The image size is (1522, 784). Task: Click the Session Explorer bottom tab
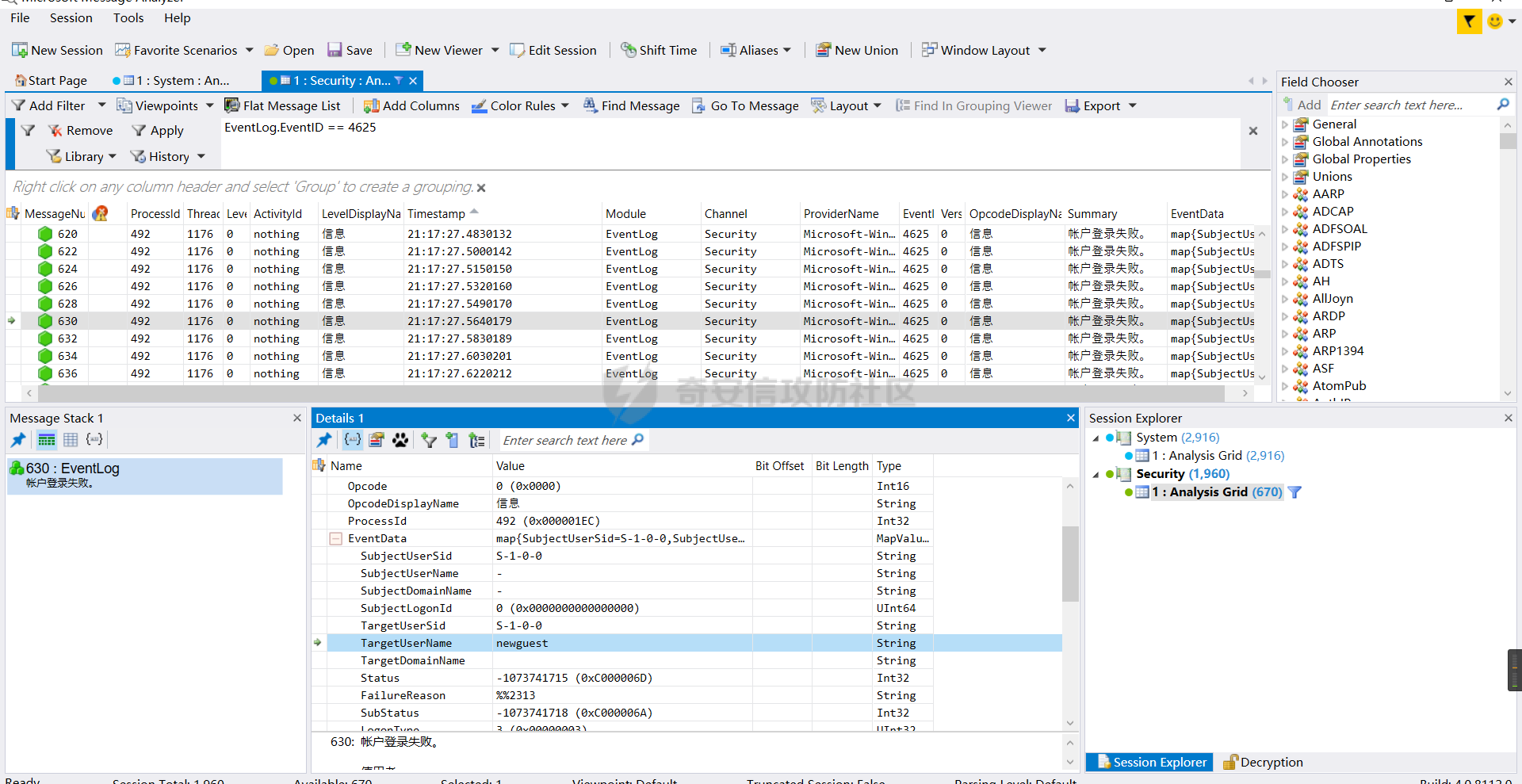click(x=1151, y=762)
